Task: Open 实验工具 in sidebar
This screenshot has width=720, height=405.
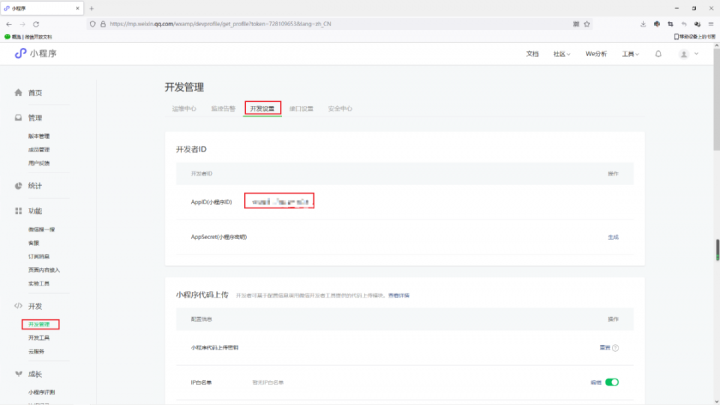Action: point(39,283)
